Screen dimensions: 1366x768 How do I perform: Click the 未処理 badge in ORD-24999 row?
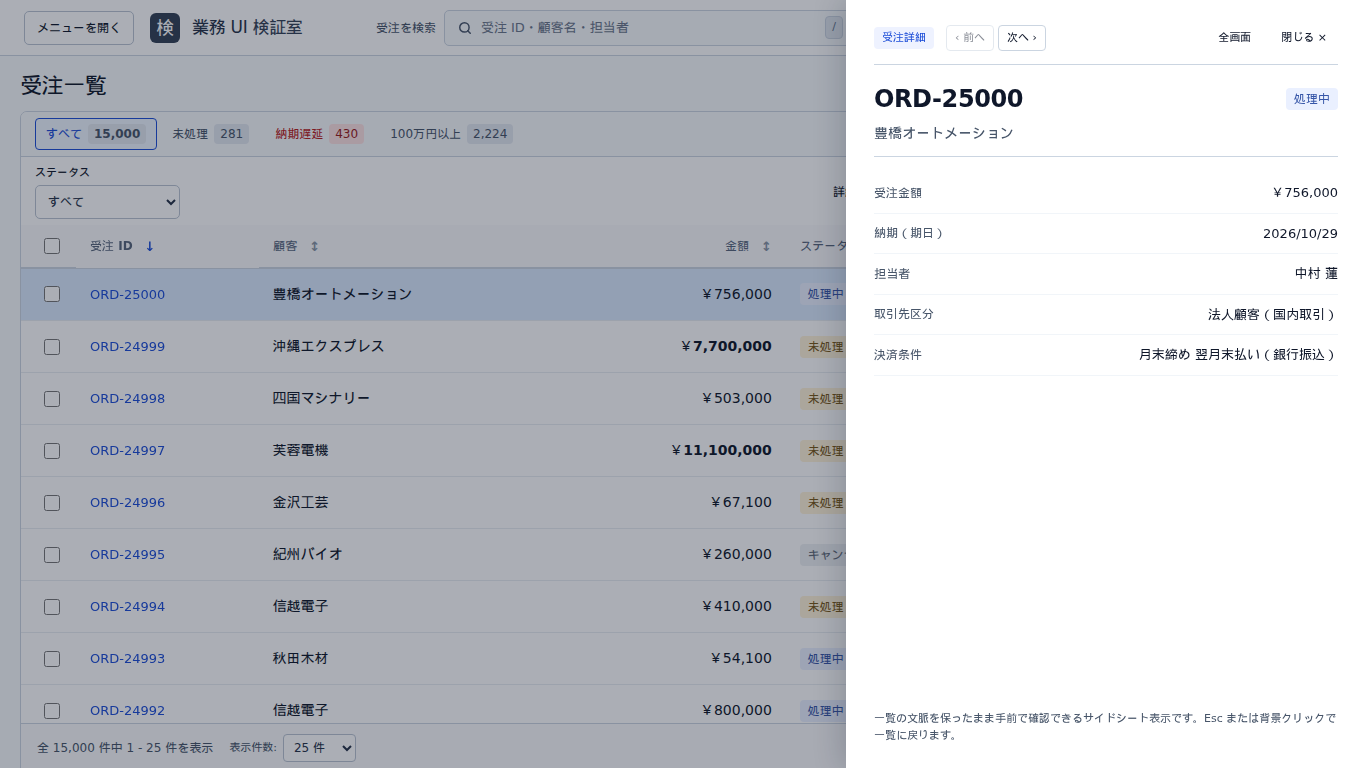click(x=824, y=347)
